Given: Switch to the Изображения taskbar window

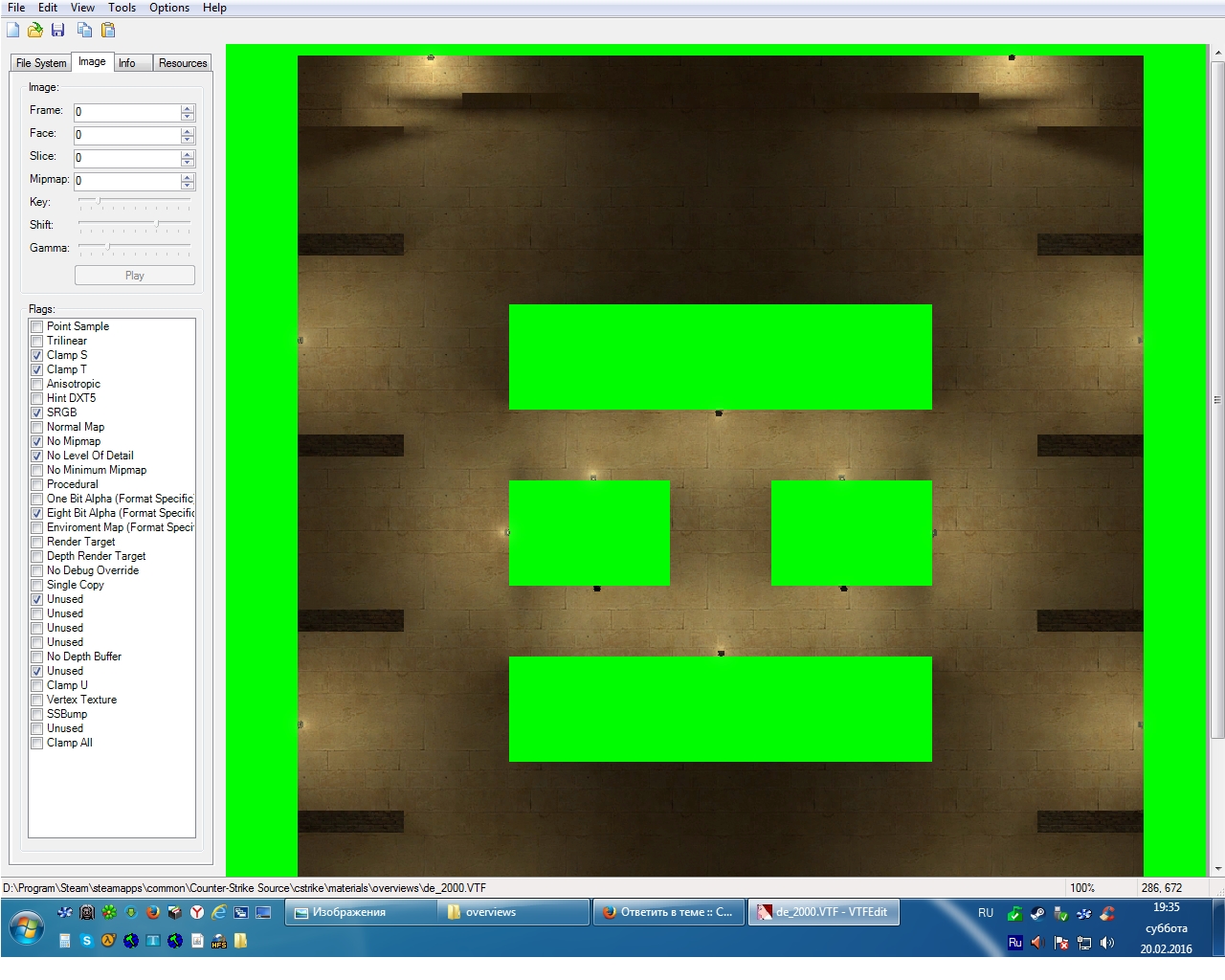Looking at the screenshot, I should (x=362, y=913).
